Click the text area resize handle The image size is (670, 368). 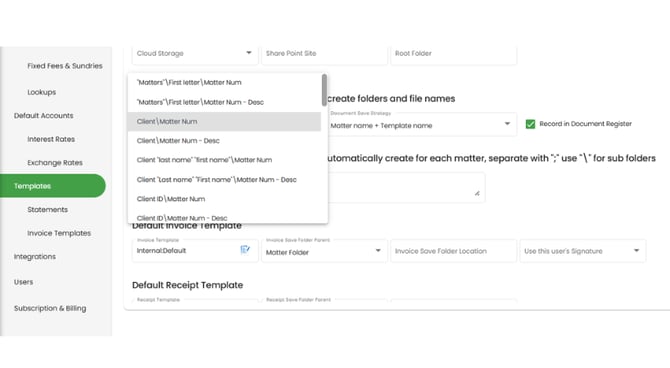pos(477,194)
